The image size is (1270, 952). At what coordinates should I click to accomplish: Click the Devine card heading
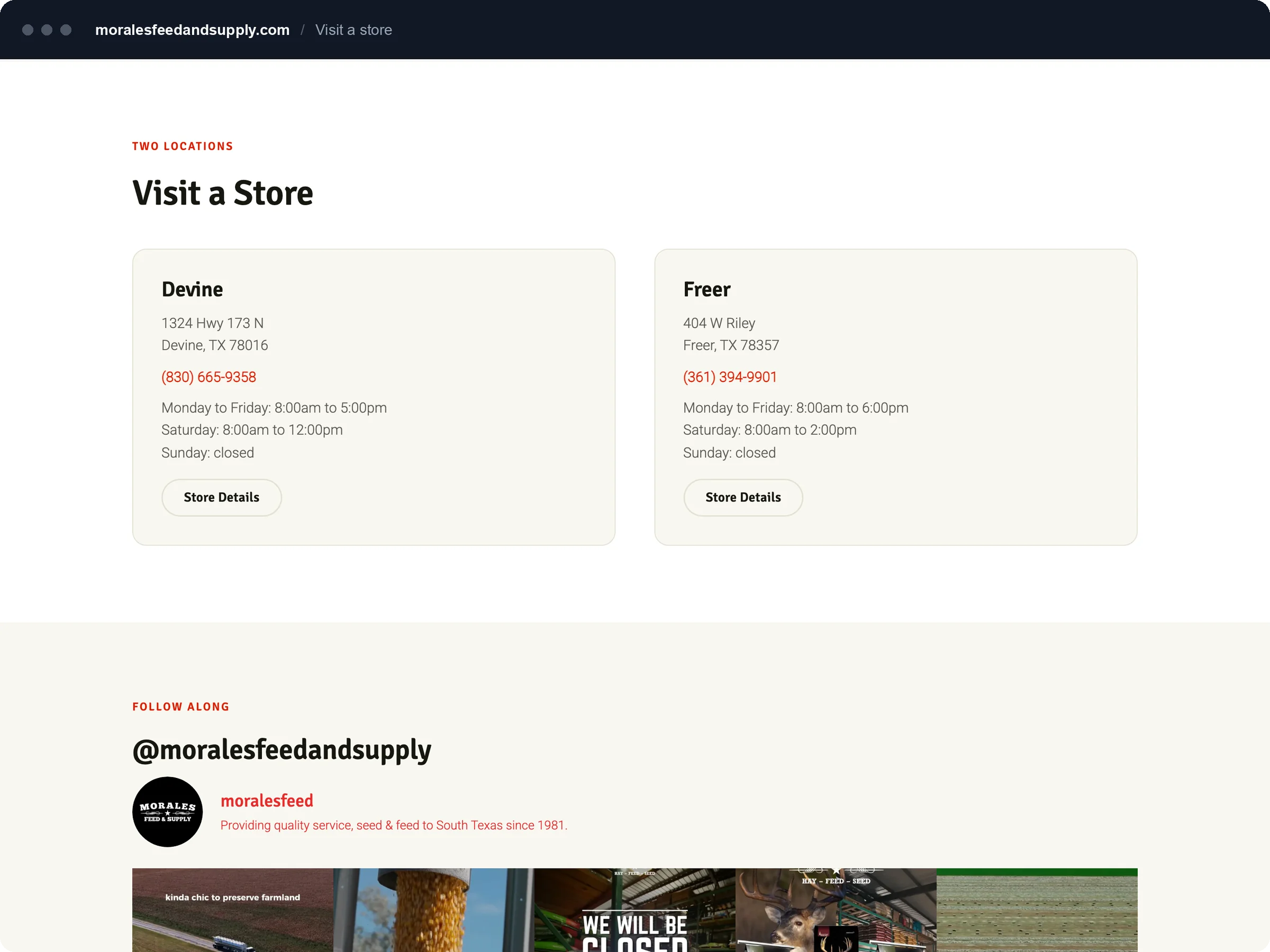click(x=192, y=289)
